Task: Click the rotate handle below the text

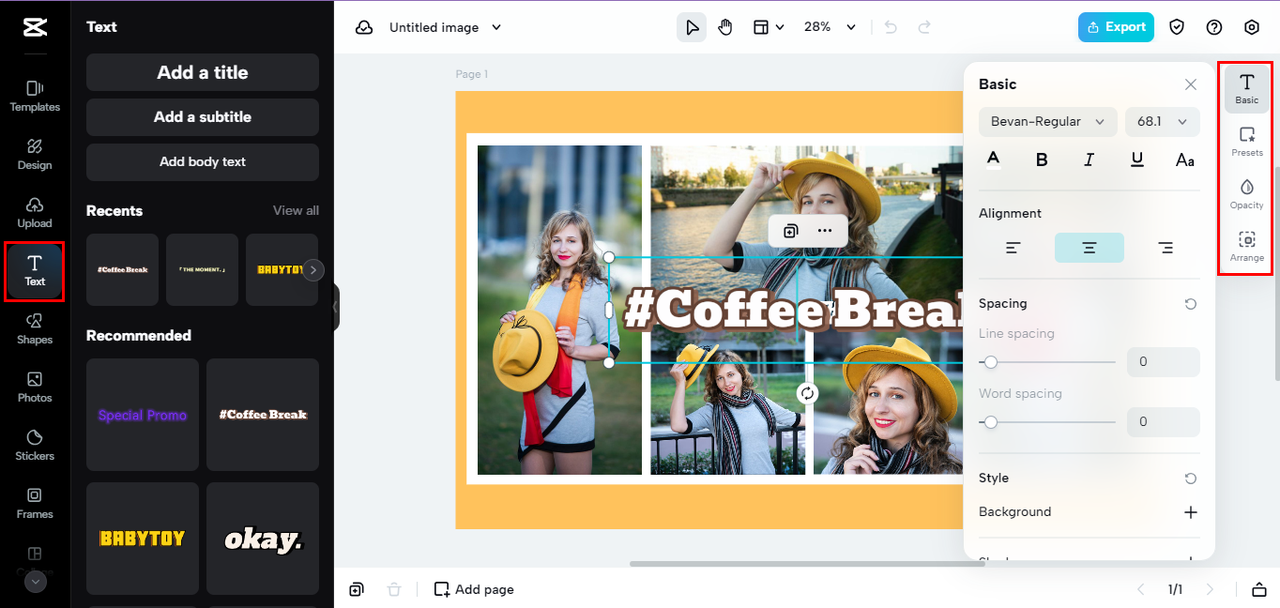Action: (x=807, y=393)
